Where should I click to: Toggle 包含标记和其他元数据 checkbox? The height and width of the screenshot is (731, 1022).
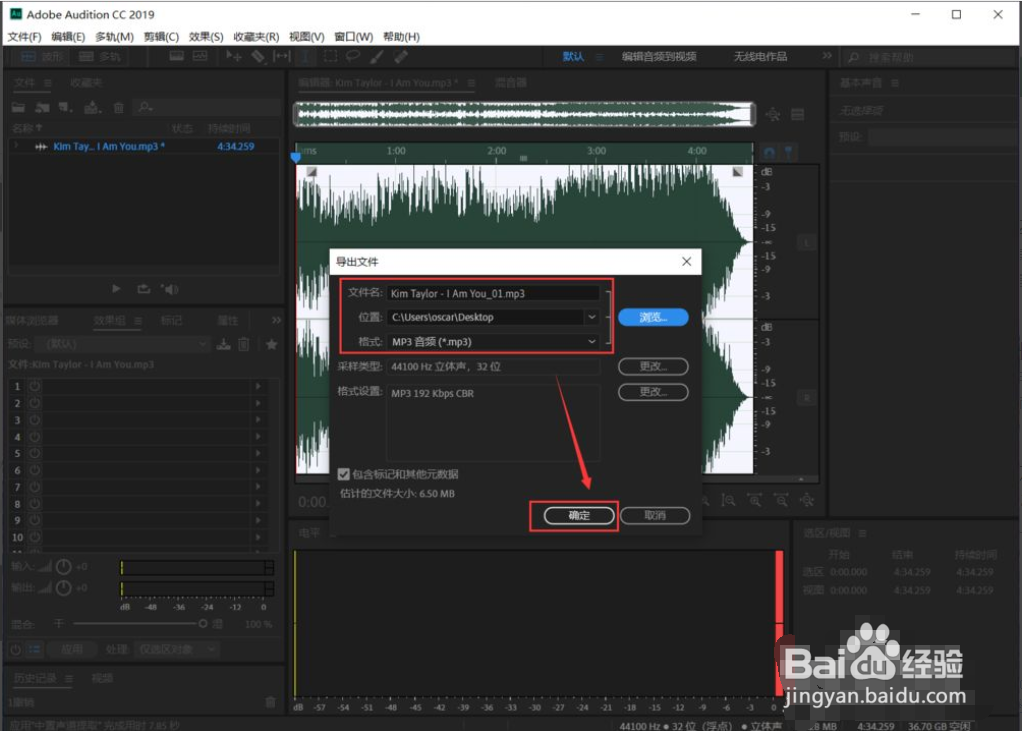[x=343, y=474]
